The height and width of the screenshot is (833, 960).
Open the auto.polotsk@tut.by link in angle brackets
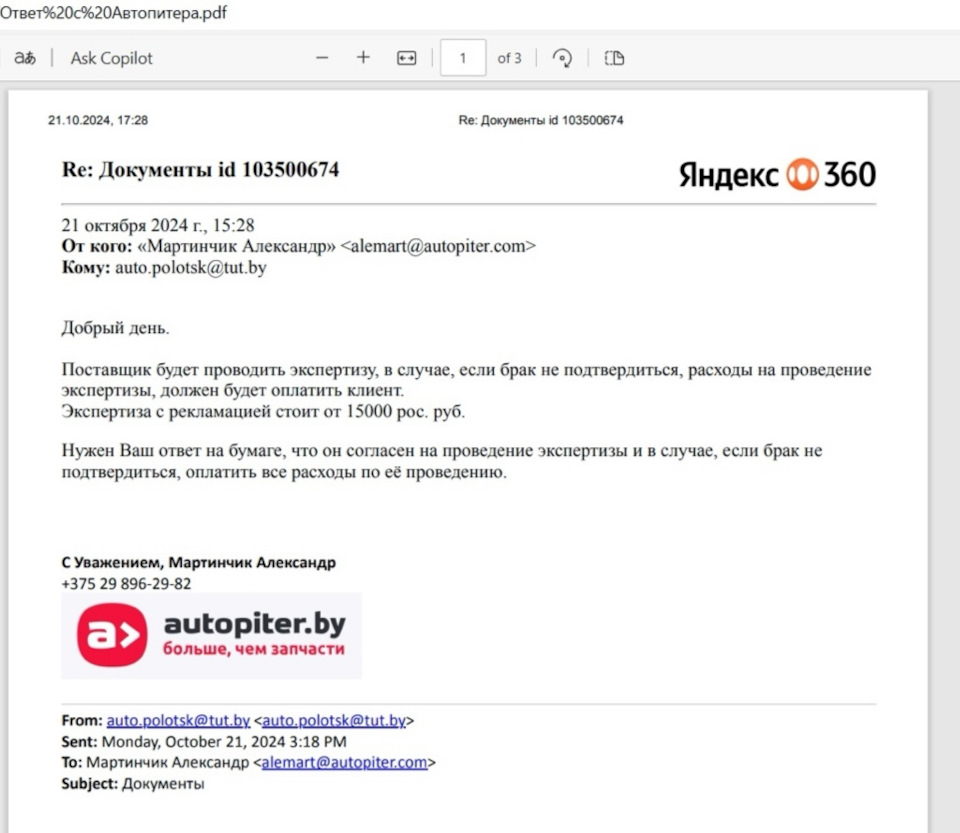point(334,720)
